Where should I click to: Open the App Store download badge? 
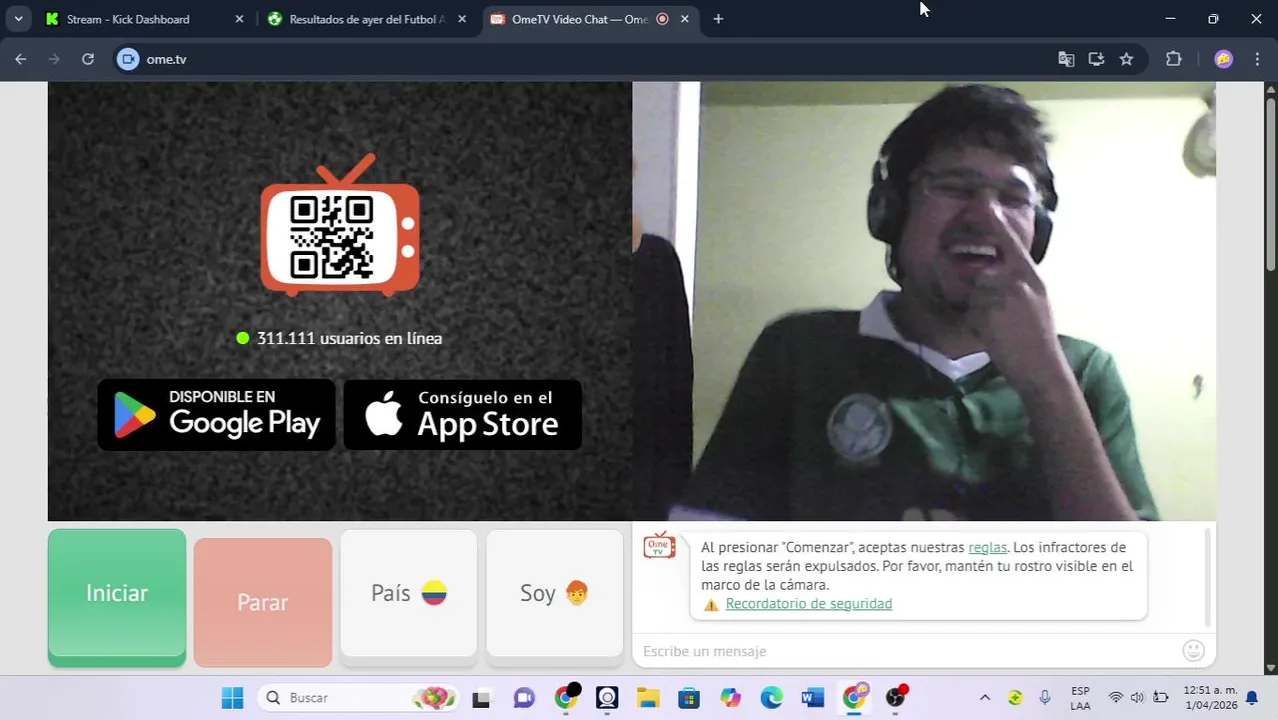[x=463, y=414]
